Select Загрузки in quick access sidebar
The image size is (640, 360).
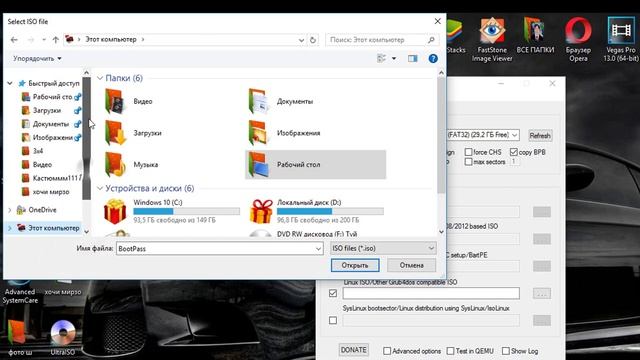[x=47, y=110]
